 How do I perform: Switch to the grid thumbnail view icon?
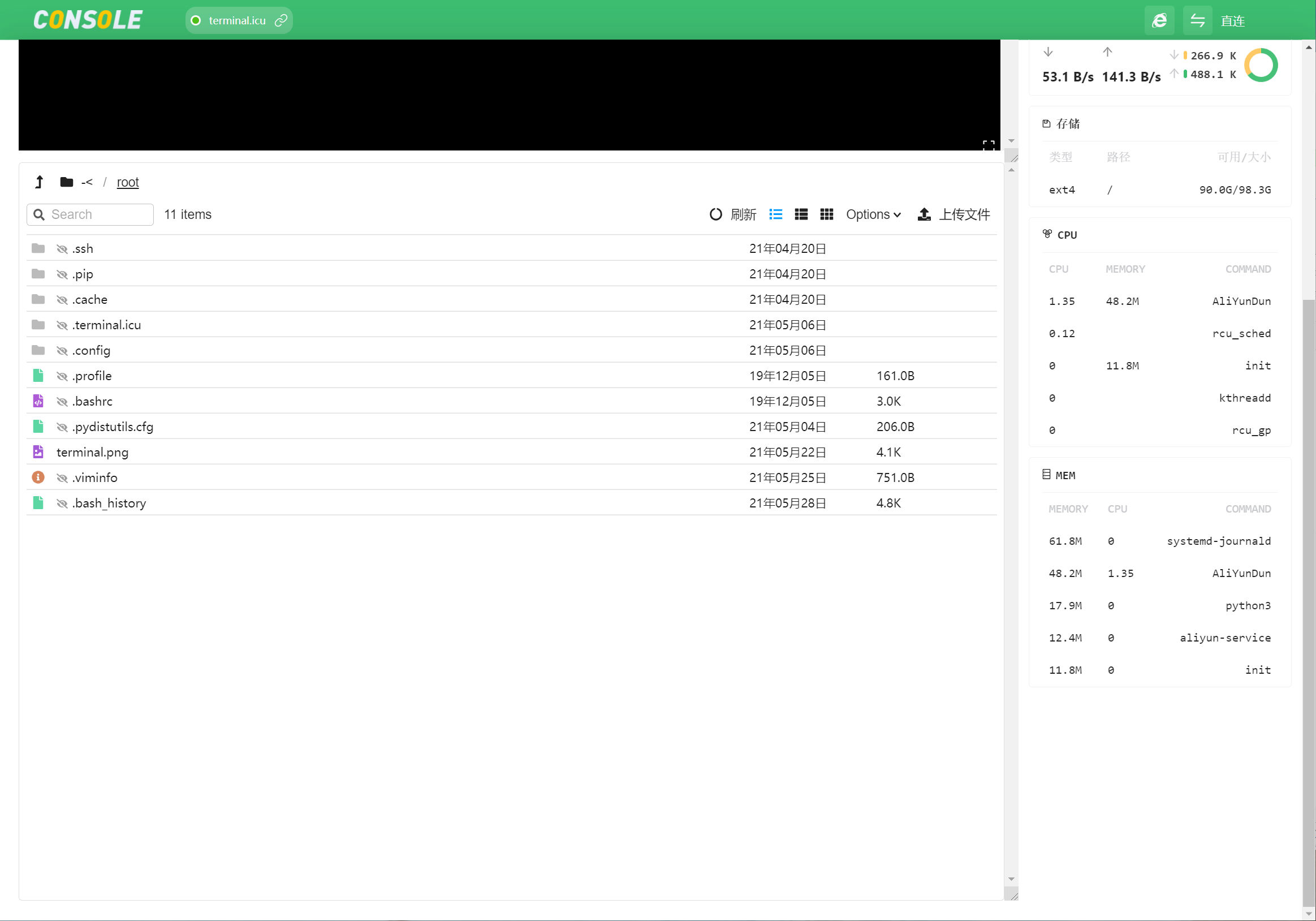(x=826, y=214)
